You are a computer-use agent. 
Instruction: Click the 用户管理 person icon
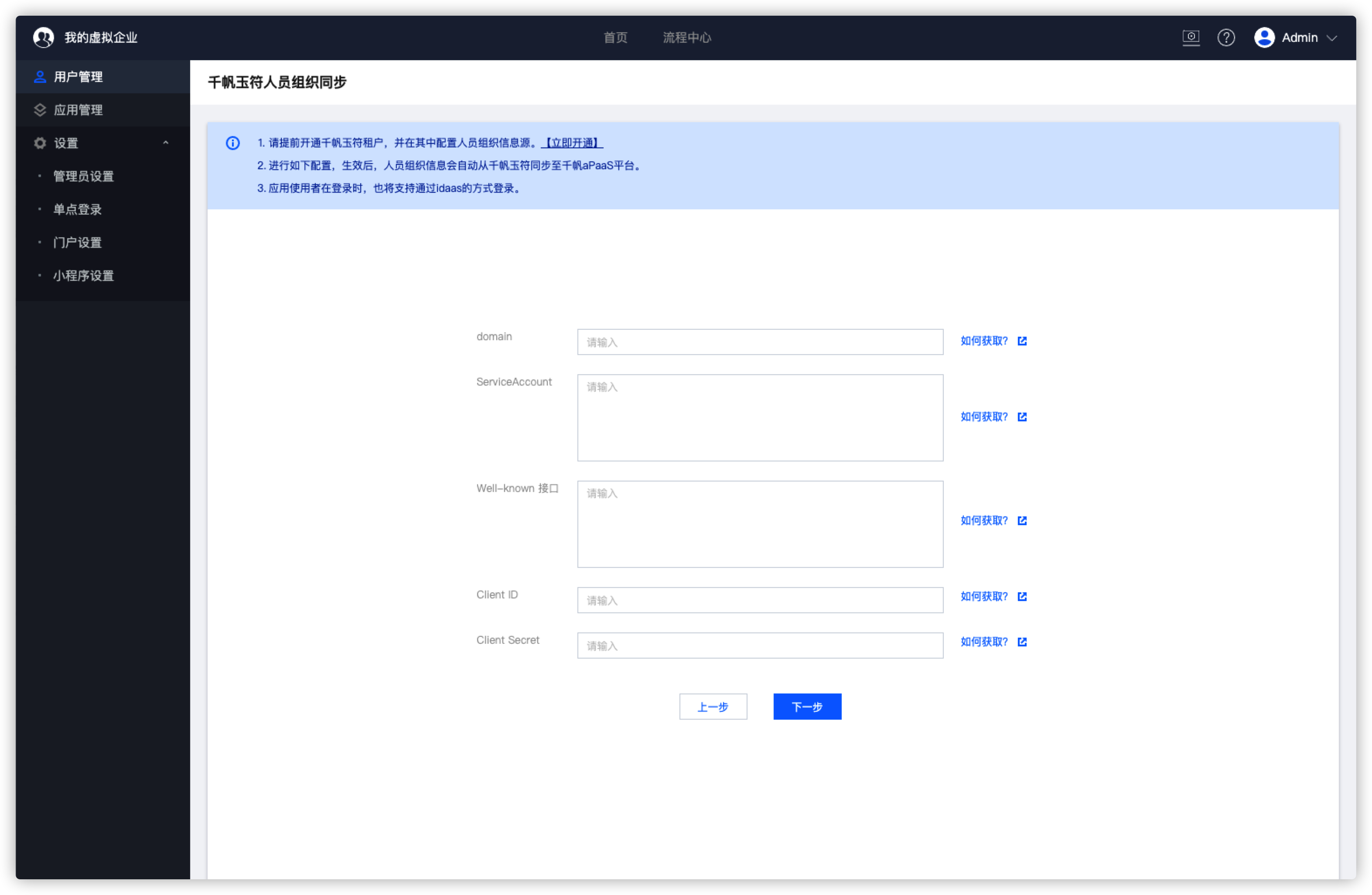pyautogui.click(x=40, y=77)
